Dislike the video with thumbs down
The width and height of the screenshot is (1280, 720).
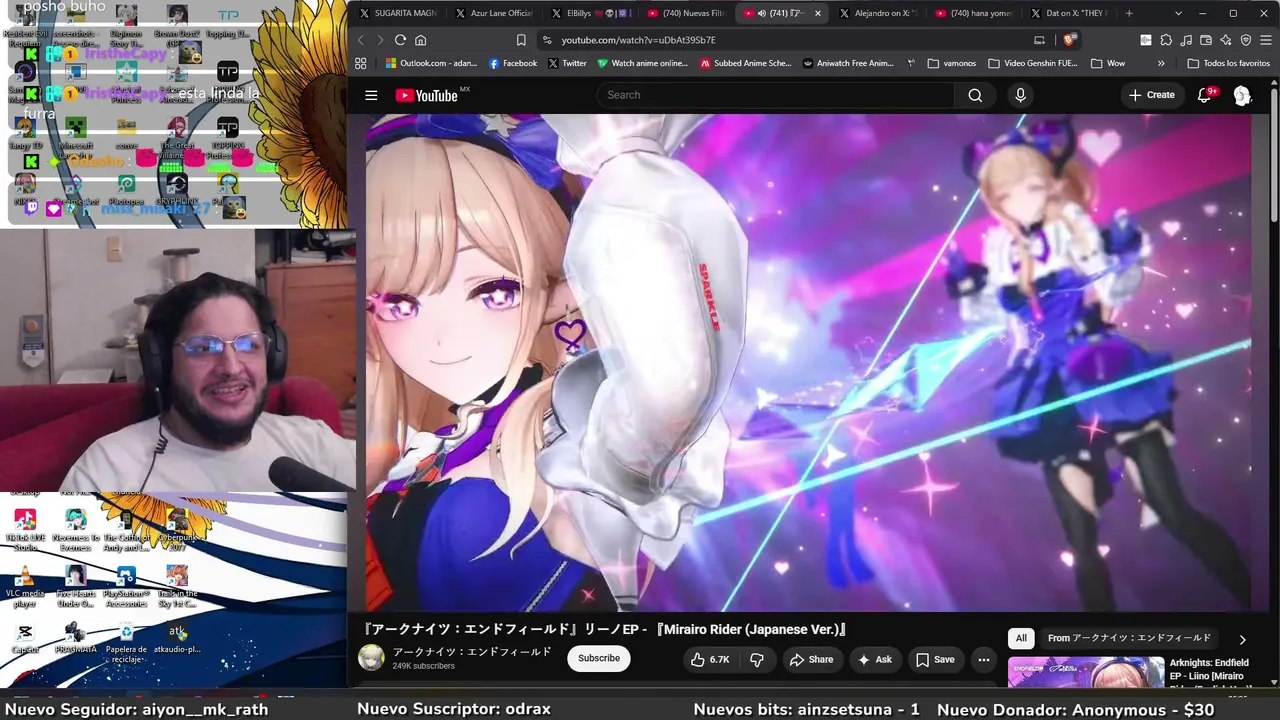pos(757,659)
